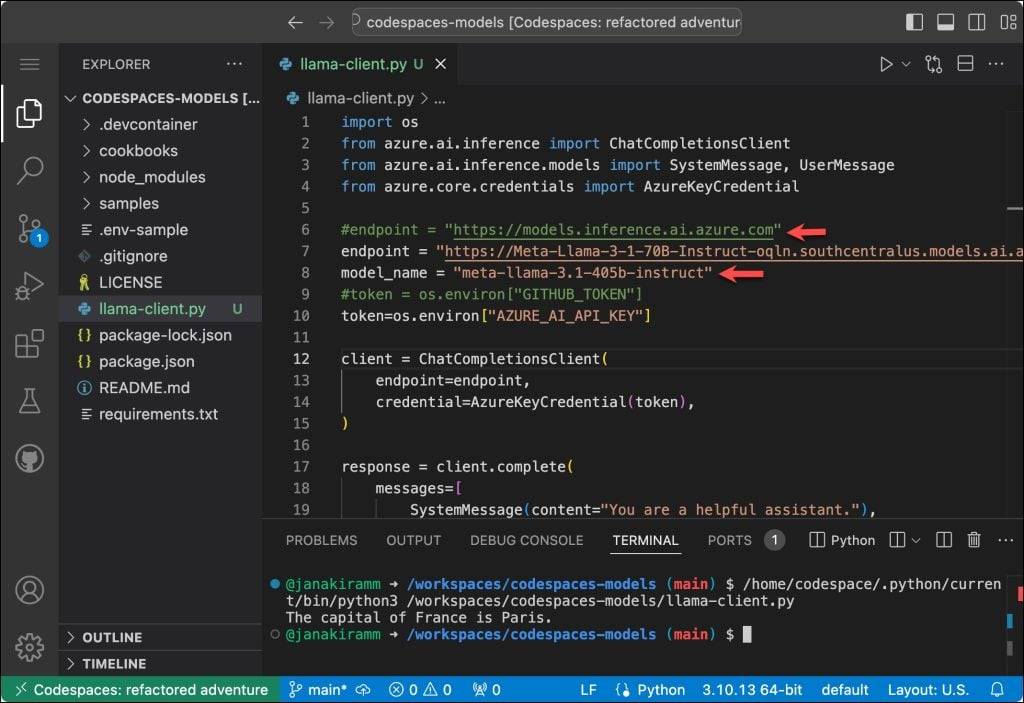Screen dimensions: 1024x703
Task: Switch to the DEBUG CONSOLE tab
Action: (x=526, y=540)
